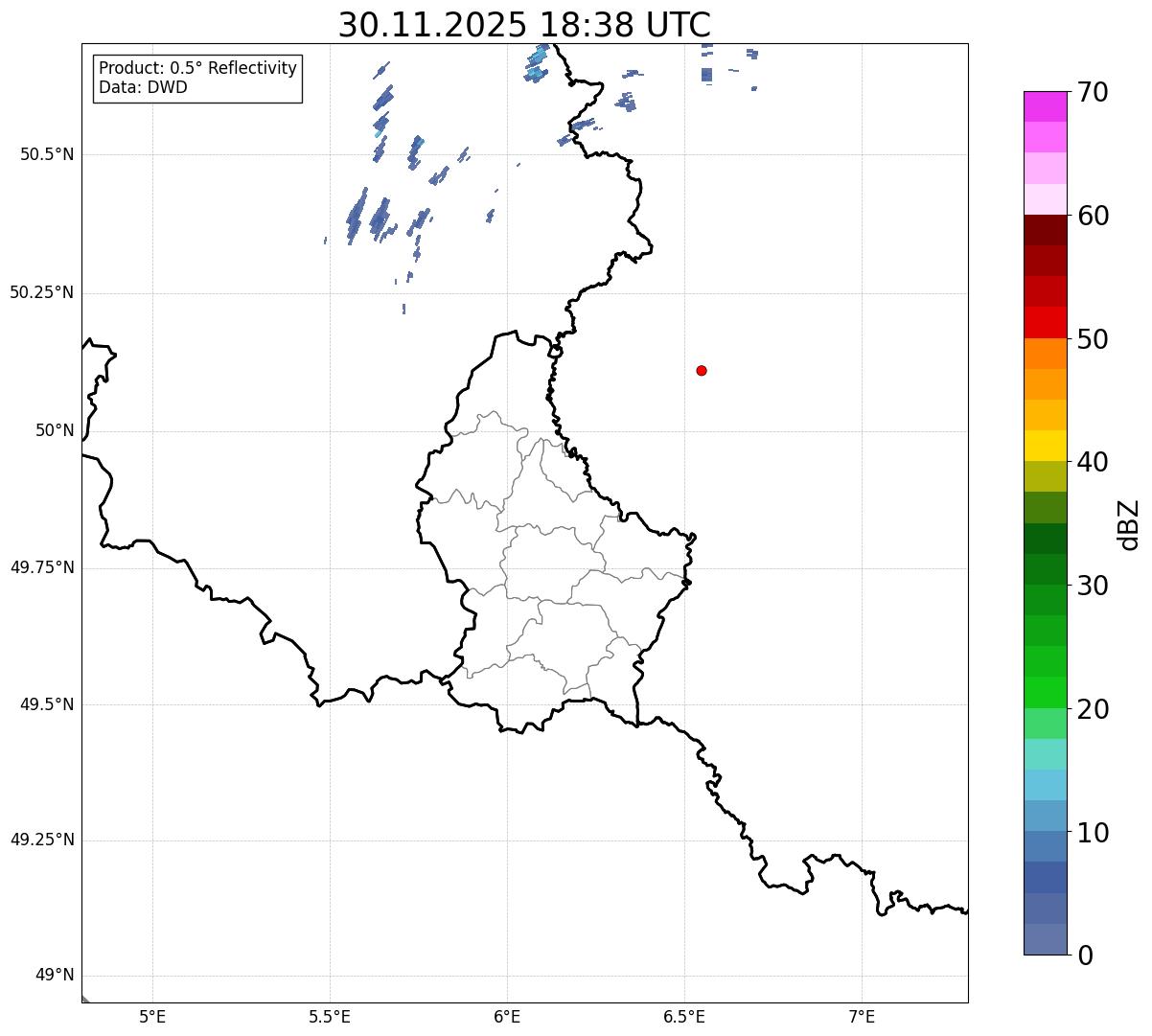
Task: Click the 49.75°N latitude label
Action: click(41, 567)
